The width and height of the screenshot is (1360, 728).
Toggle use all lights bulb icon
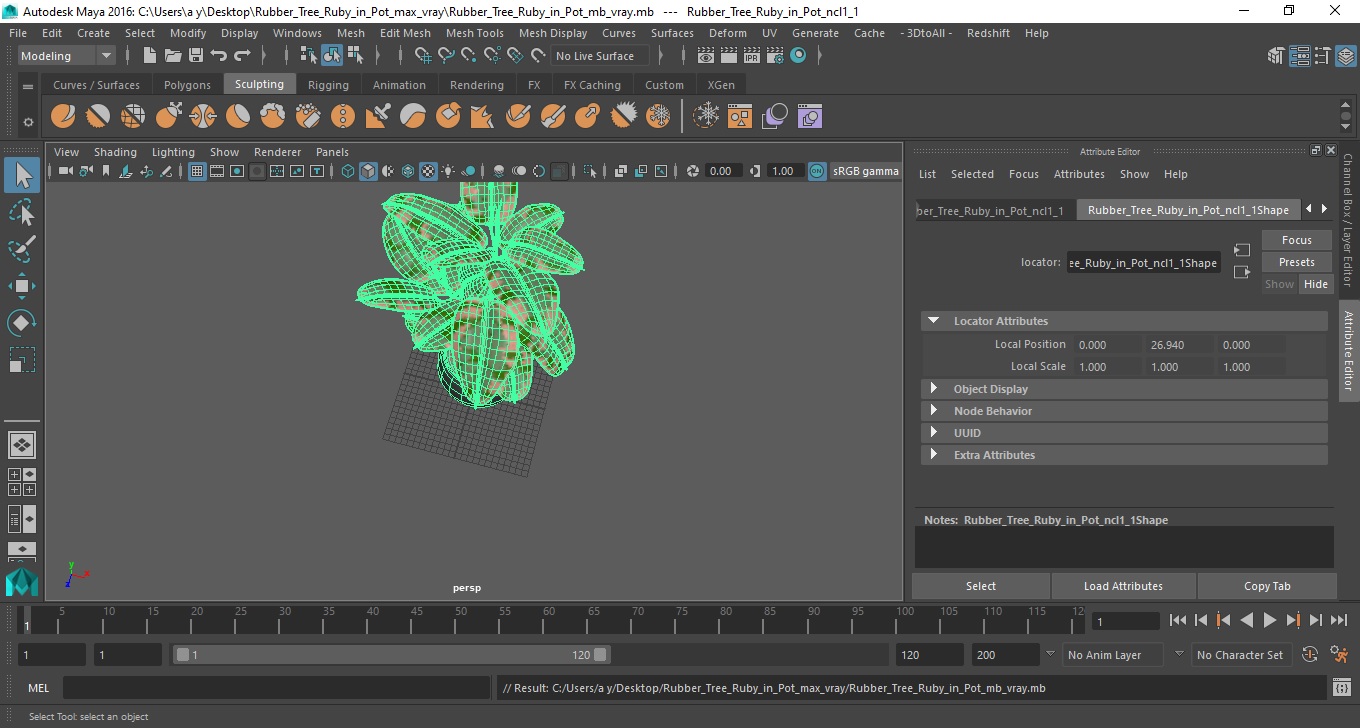tap(448, 171)
